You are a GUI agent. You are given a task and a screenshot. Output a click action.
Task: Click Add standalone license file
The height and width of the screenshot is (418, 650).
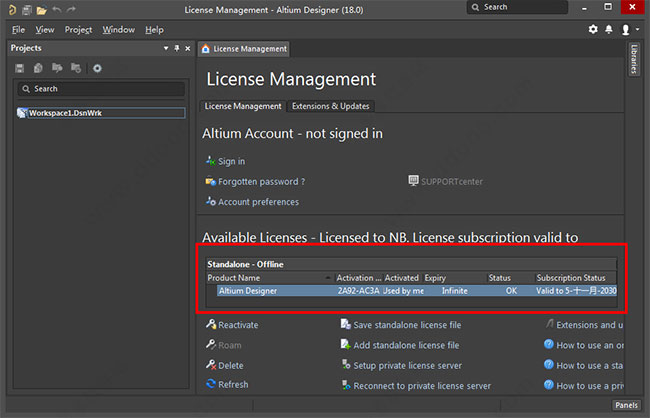tap(405, 345)
